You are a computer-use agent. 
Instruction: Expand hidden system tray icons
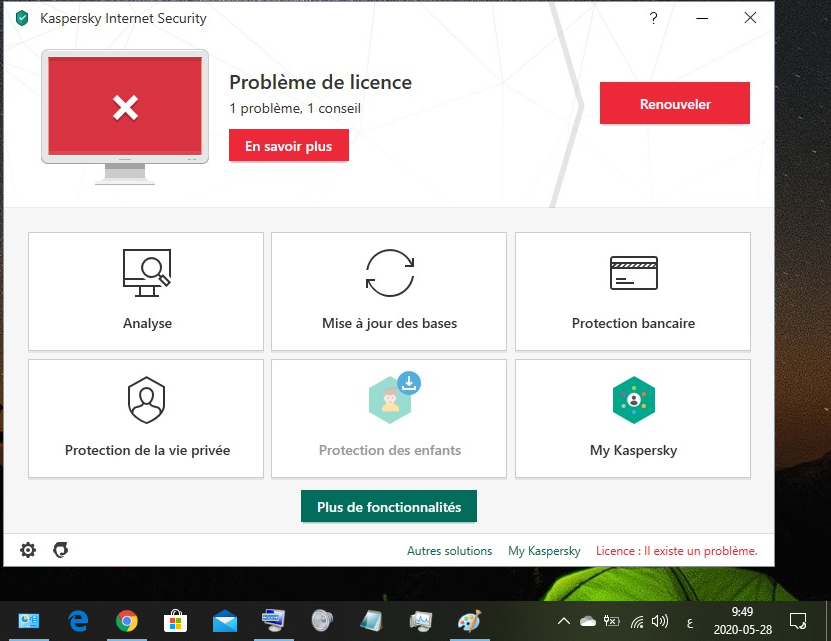(x=564, y=621)
